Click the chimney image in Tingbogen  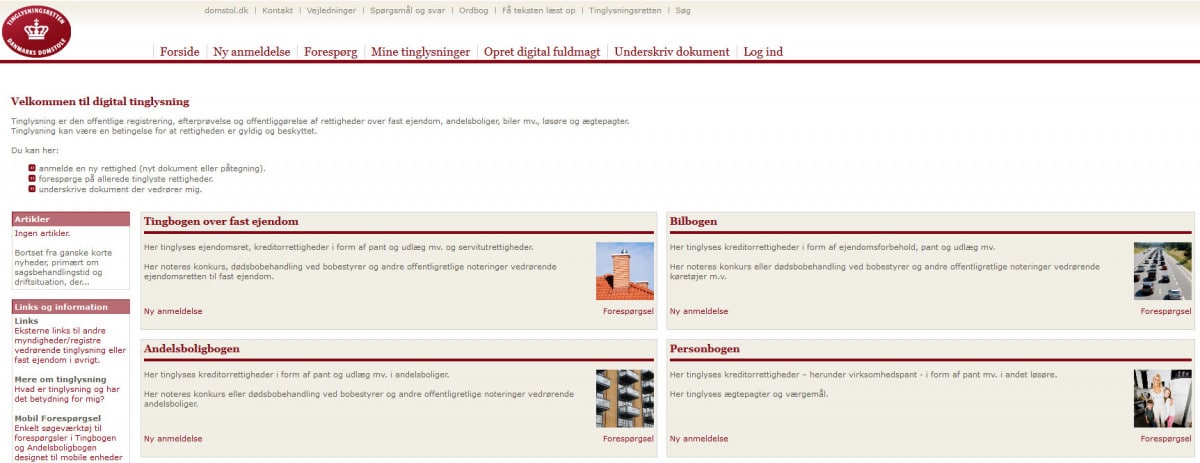pos(625,271)
